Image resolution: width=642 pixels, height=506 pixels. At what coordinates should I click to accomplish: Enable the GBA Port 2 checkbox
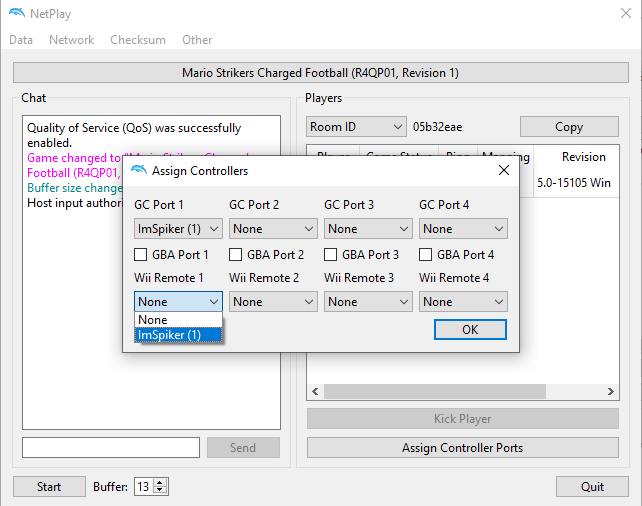pos(235,255)
